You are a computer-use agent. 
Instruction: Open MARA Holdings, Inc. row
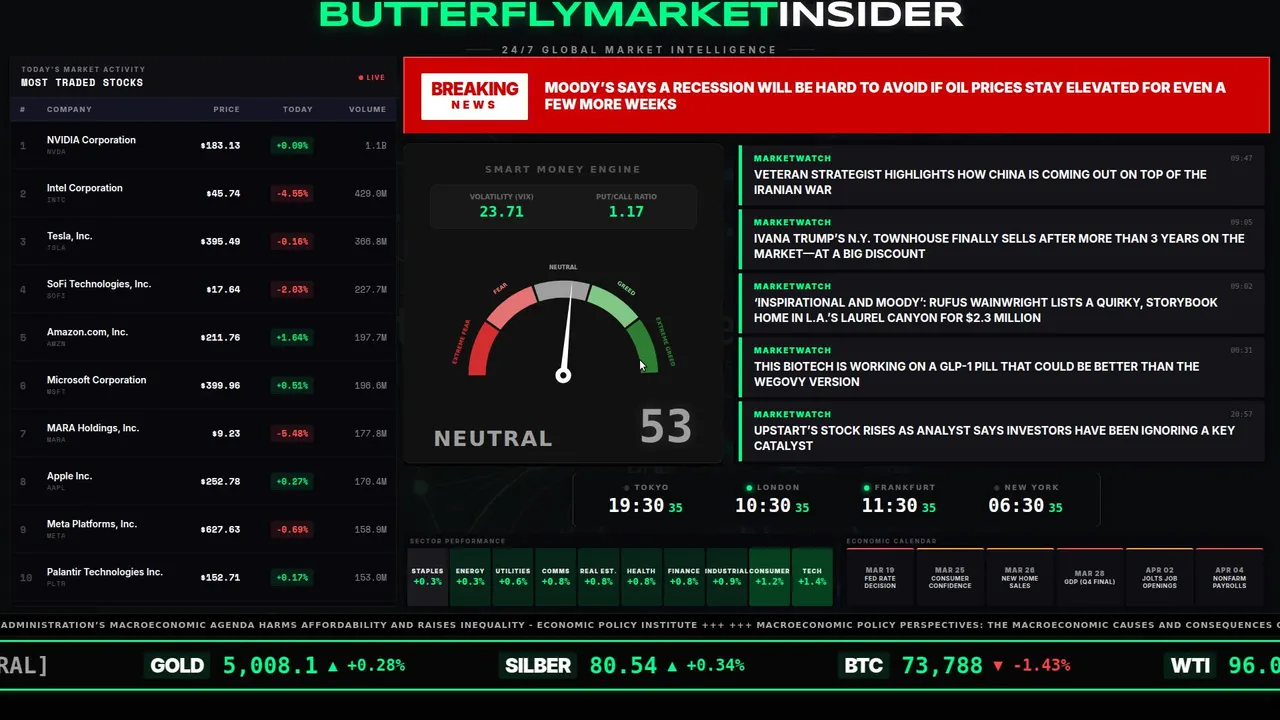203,433
